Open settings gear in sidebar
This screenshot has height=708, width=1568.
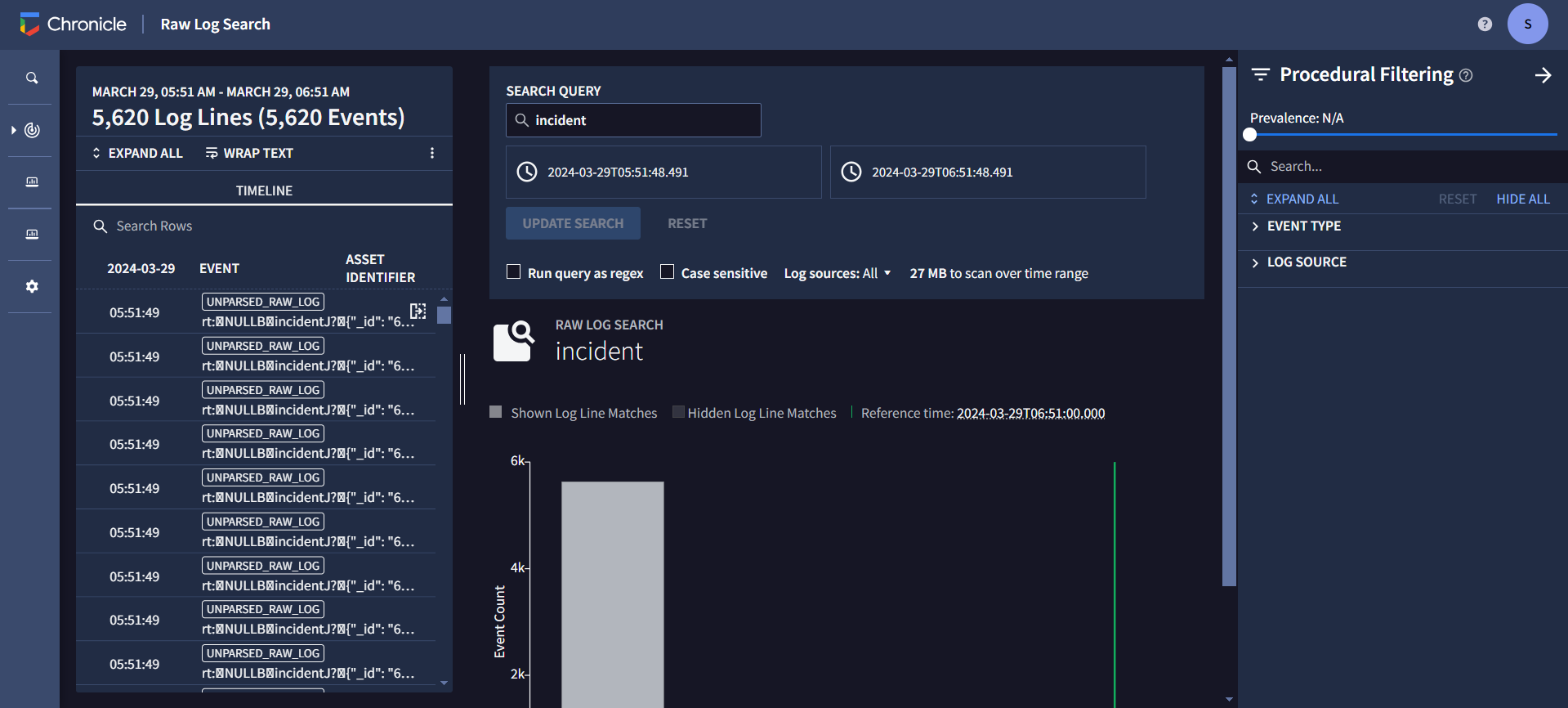(x=32, y=286)
